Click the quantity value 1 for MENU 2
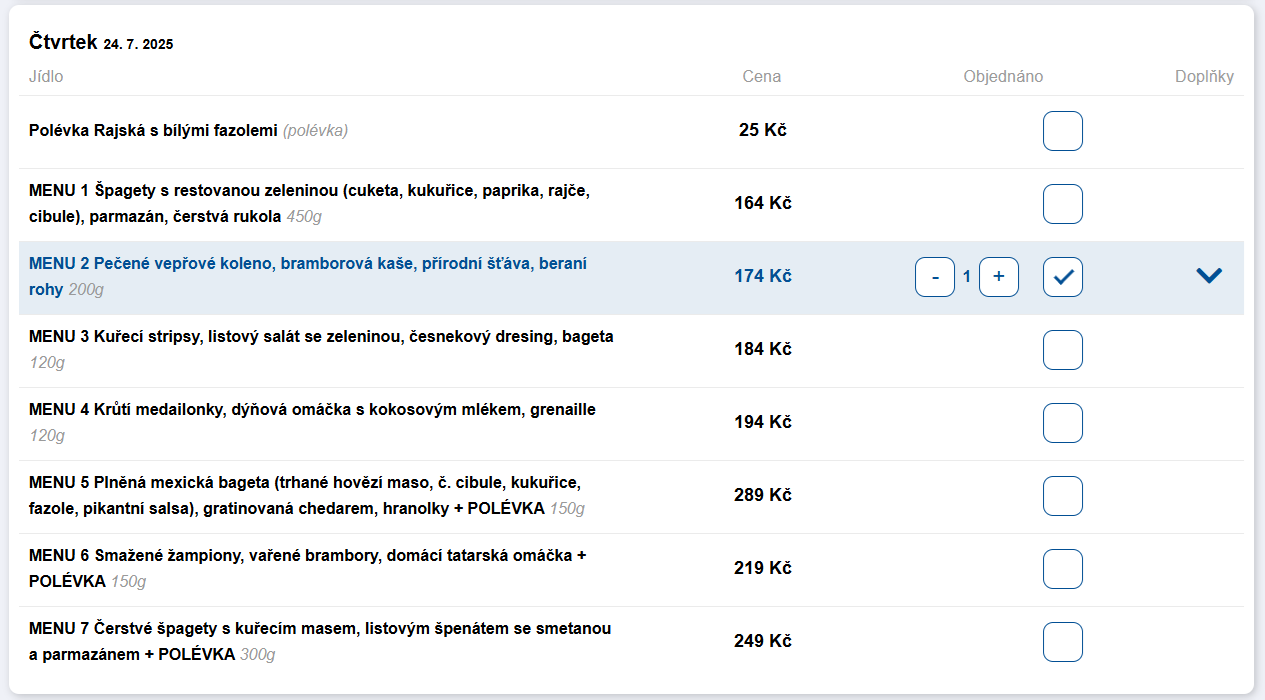The image size is (1265, 700). click(967, 277)
